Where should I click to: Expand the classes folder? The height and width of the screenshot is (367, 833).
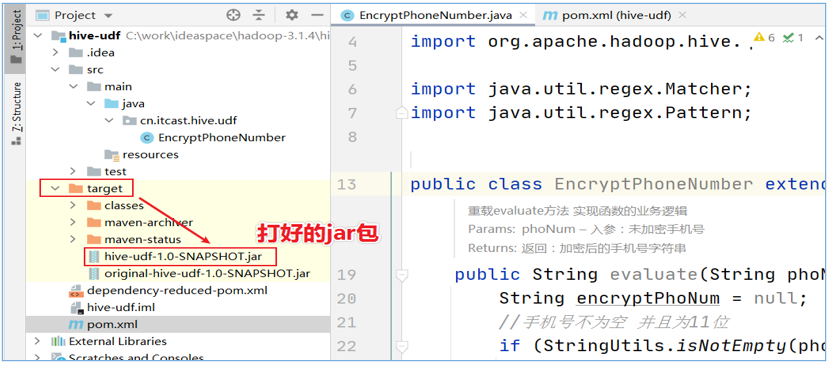click(x=73, y=205)
